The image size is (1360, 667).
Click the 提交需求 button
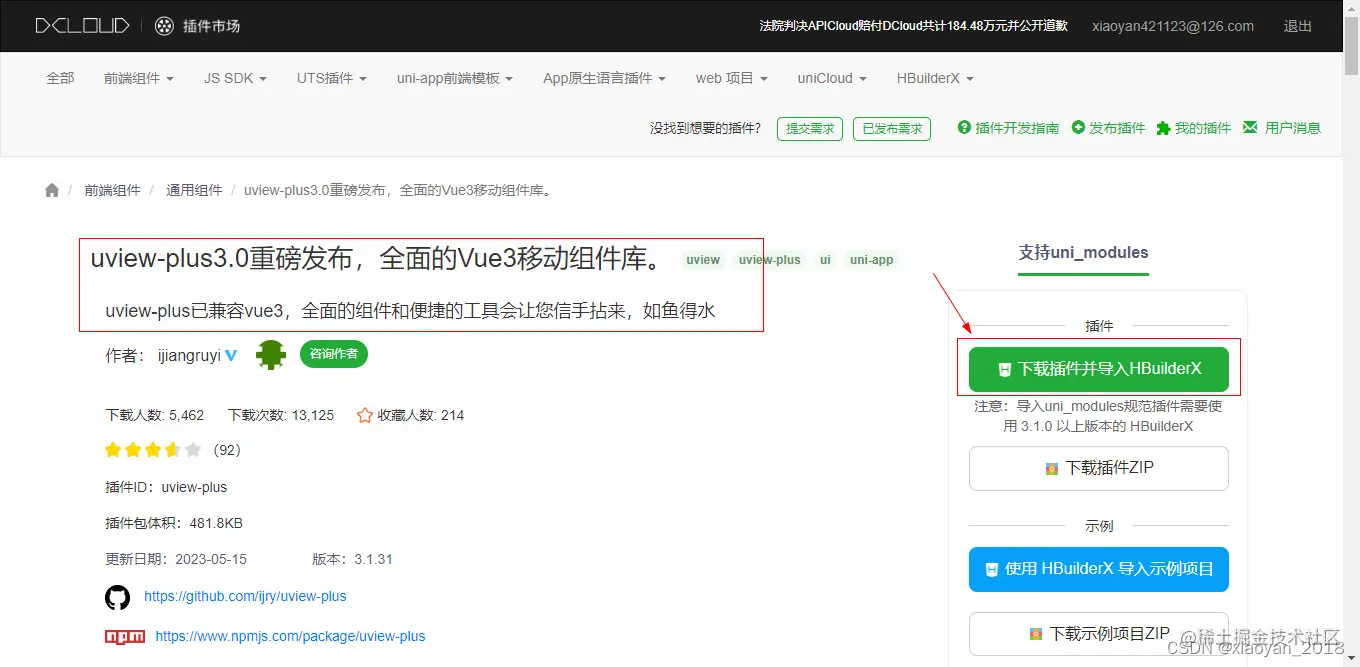[810, 129]
